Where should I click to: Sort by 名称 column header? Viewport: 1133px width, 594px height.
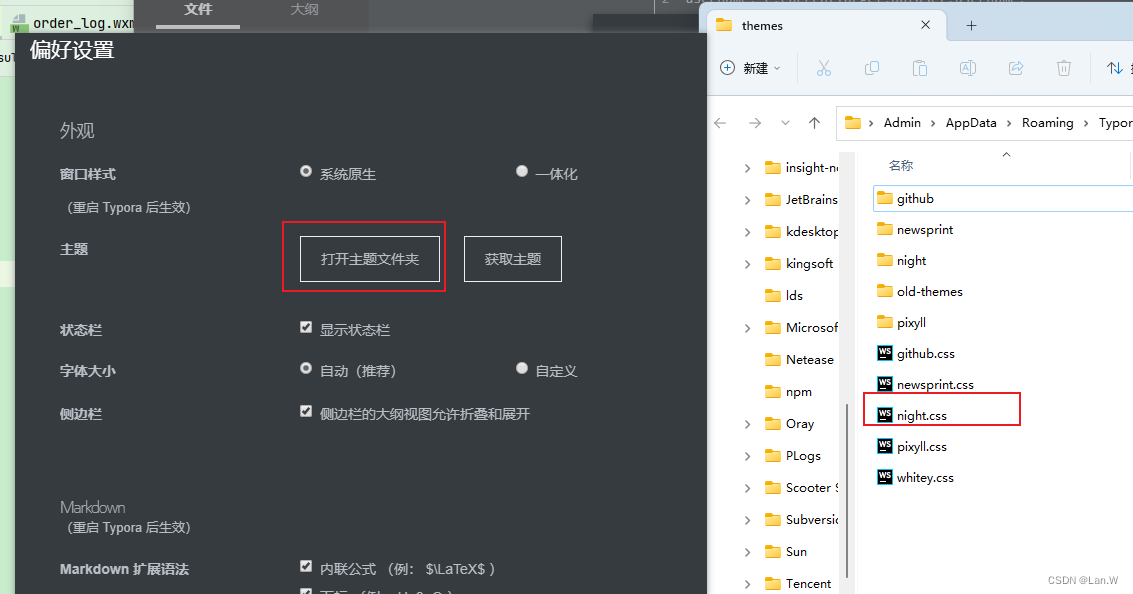(900, 166)
